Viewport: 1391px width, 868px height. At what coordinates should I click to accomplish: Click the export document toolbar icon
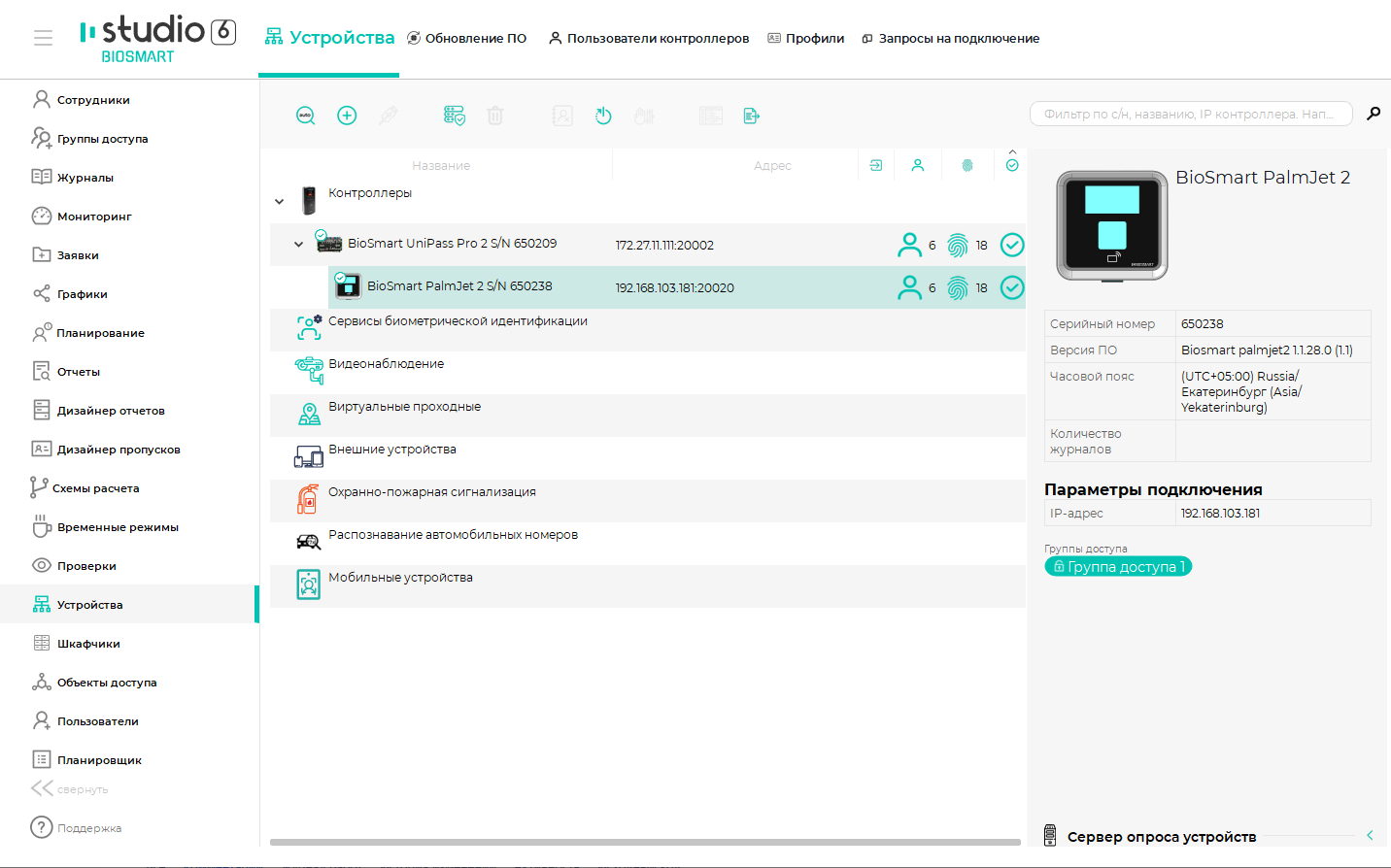tap(752, 116)
